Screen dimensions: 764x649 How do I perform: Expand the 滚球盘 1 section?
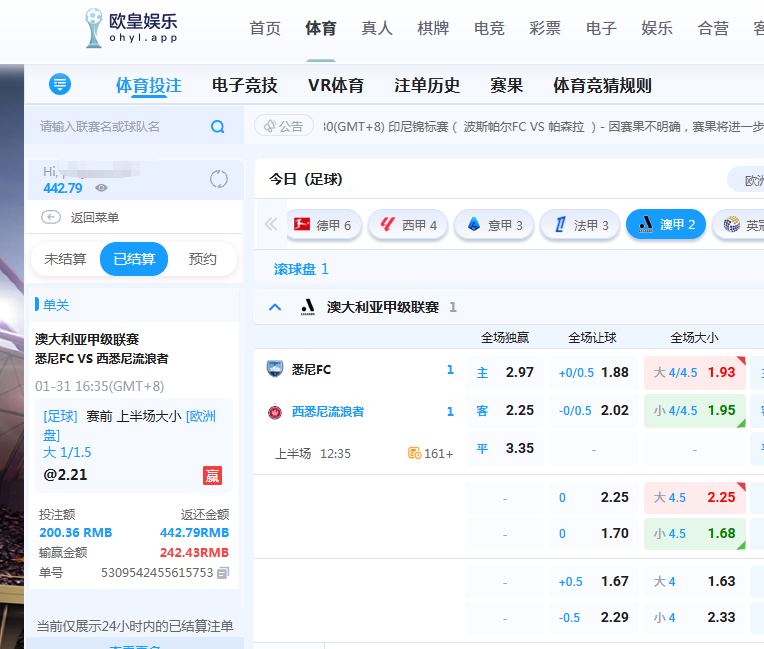click(x=301, y=269)
